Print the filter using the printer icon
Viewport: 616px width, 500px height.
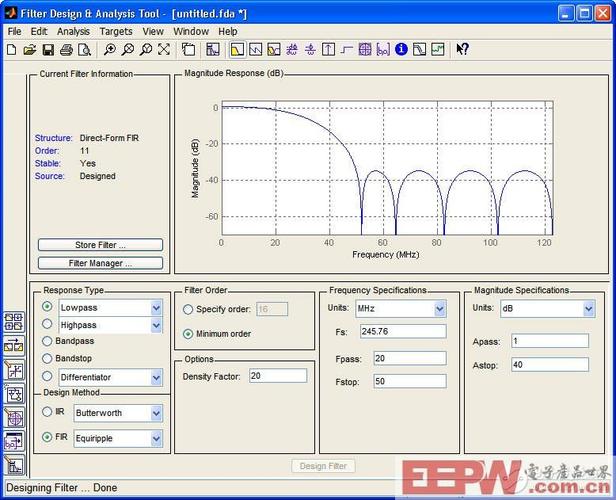[x=66, y=49]
